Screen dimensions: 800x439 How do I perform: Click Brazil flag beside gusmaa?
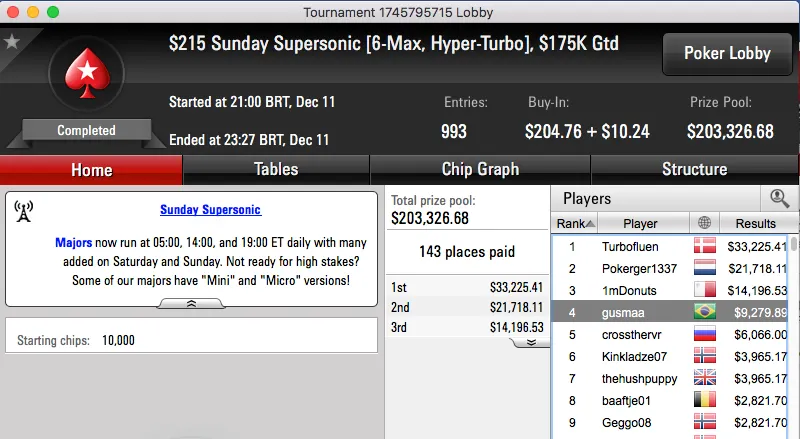(704, 312)
